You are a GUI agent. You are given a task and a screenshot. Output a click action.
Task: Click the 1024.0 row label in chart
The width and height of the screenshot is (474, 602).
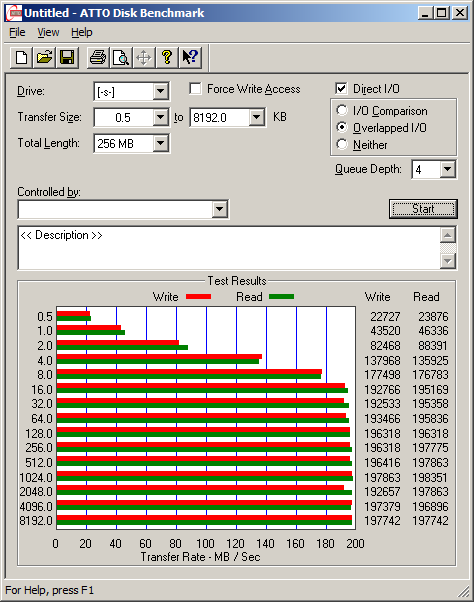tap(36, 477)
